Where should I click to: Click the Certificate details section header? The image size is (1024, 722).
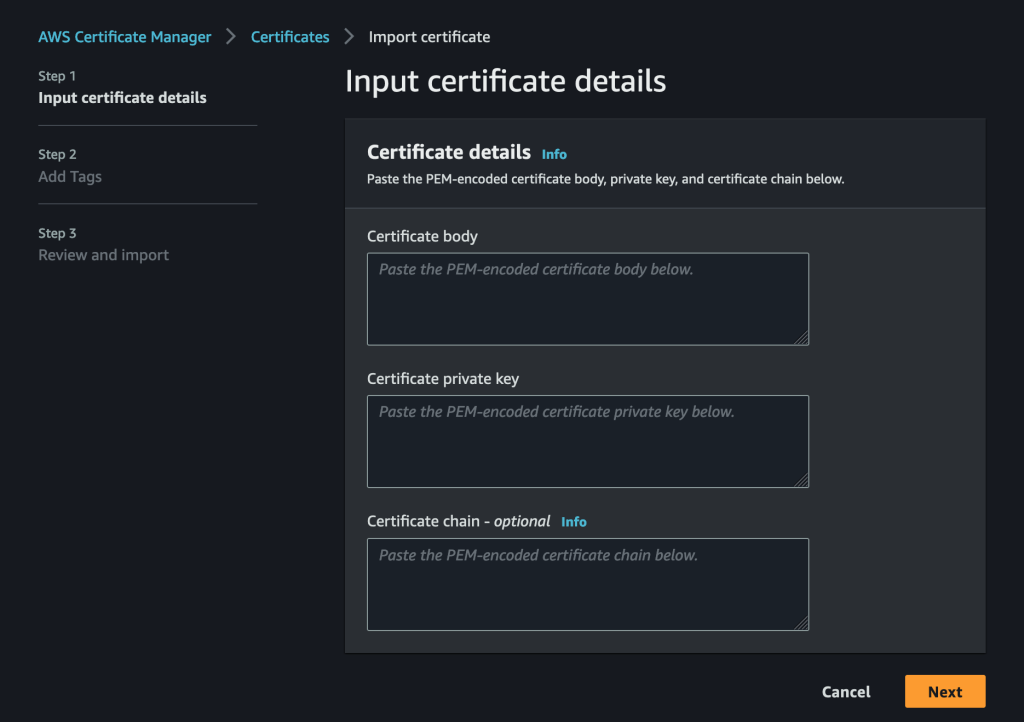[448, 153]
